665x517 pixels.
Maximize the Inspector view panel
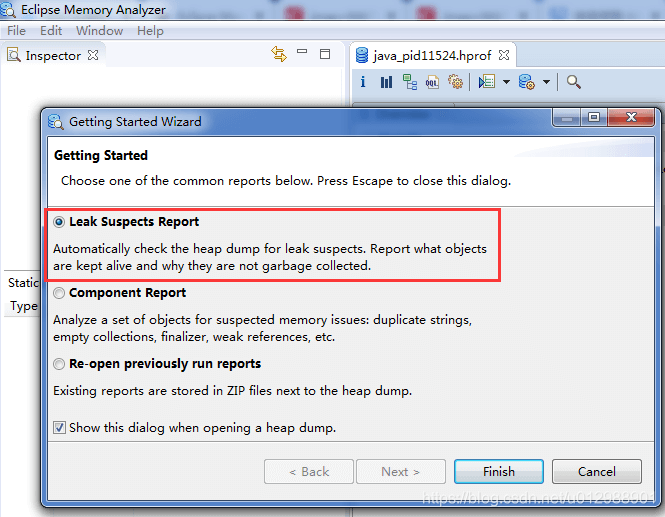[325, 54]
